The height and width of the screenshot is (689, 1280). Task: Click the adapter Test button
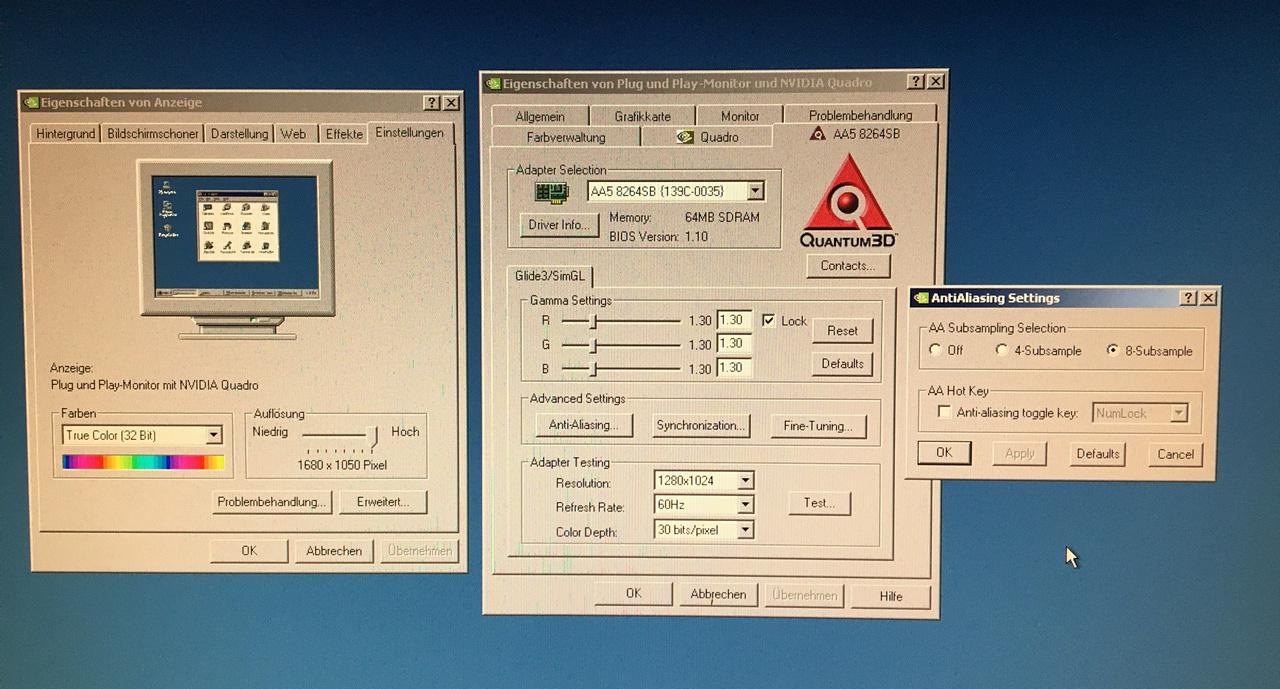click(819, 503)
